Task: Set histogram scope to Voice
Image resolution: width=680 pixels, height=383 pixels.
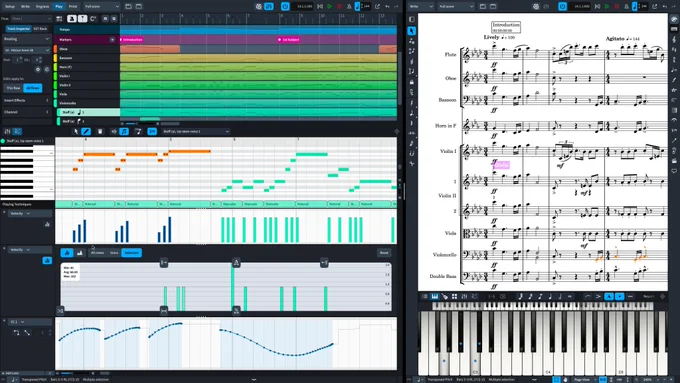Action: (114, 252)
